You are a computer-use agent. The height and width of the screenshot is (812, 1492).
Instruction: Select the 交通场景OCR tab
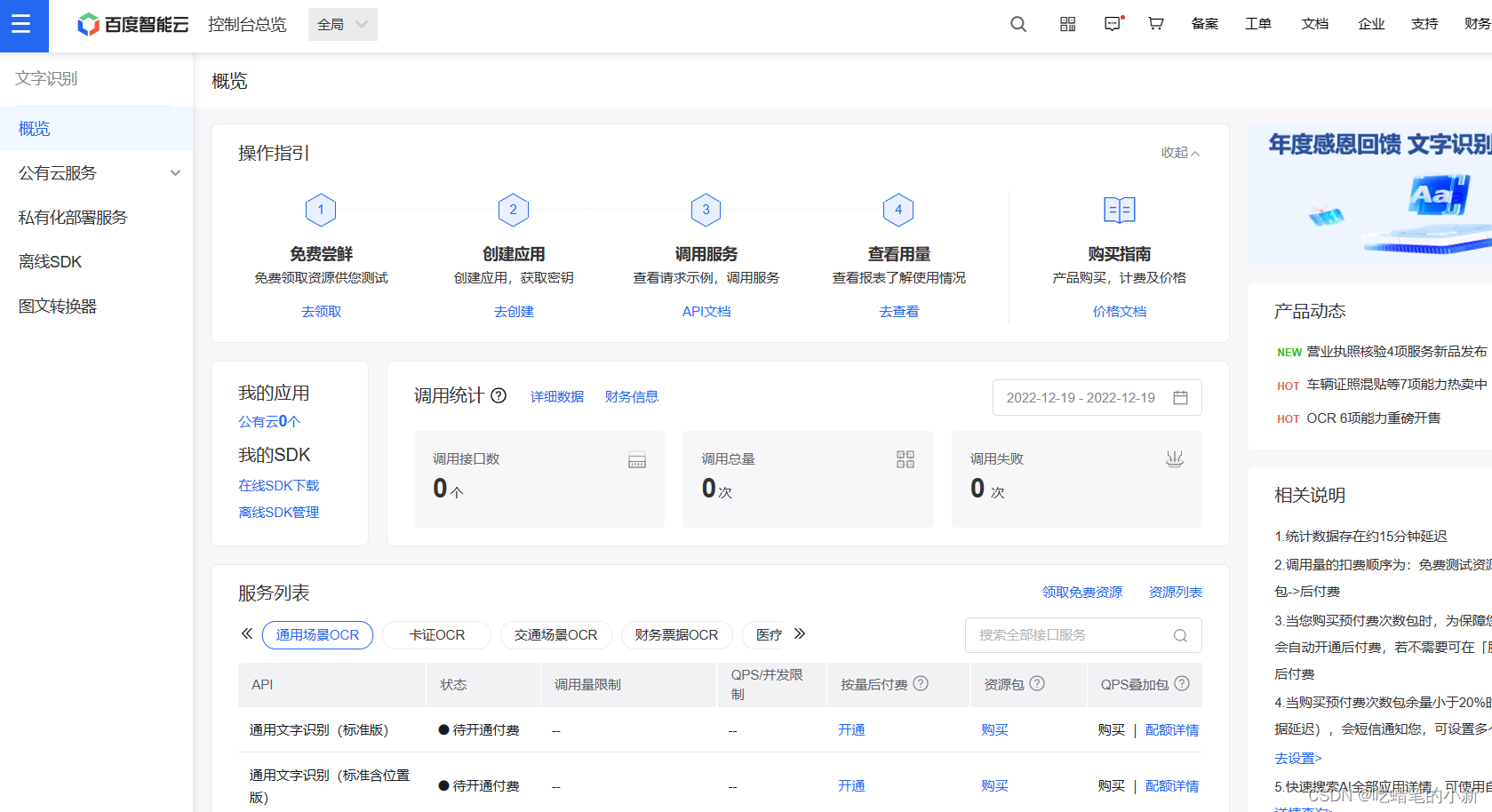(555, 635)
